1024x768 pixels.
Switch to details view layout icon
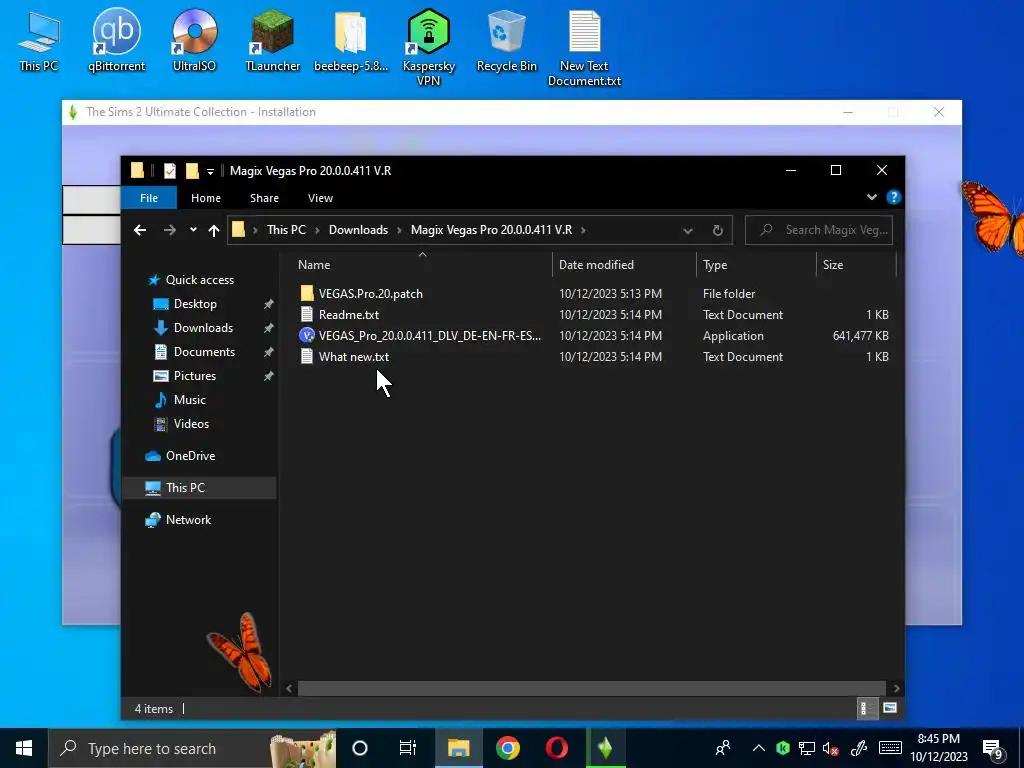click(867, 708)
